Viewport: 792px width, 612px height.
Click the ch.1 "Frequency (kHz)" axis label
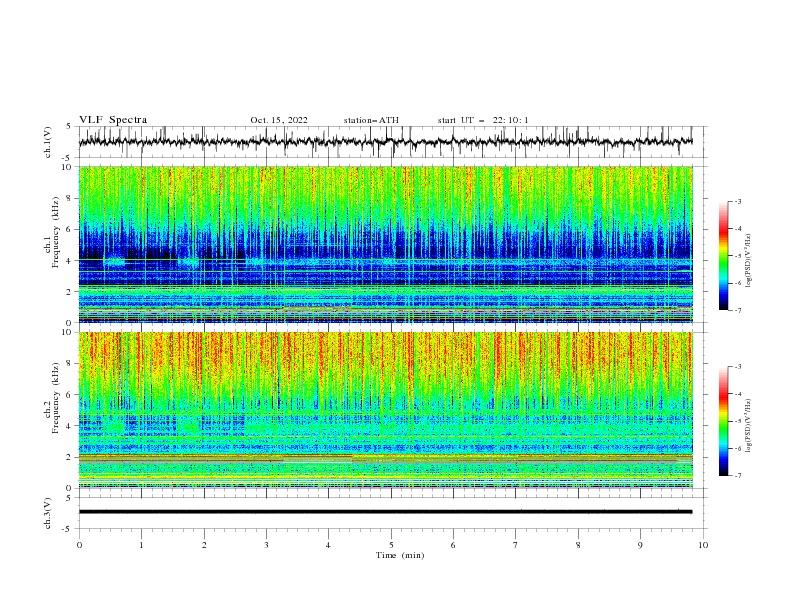[56, 230]
